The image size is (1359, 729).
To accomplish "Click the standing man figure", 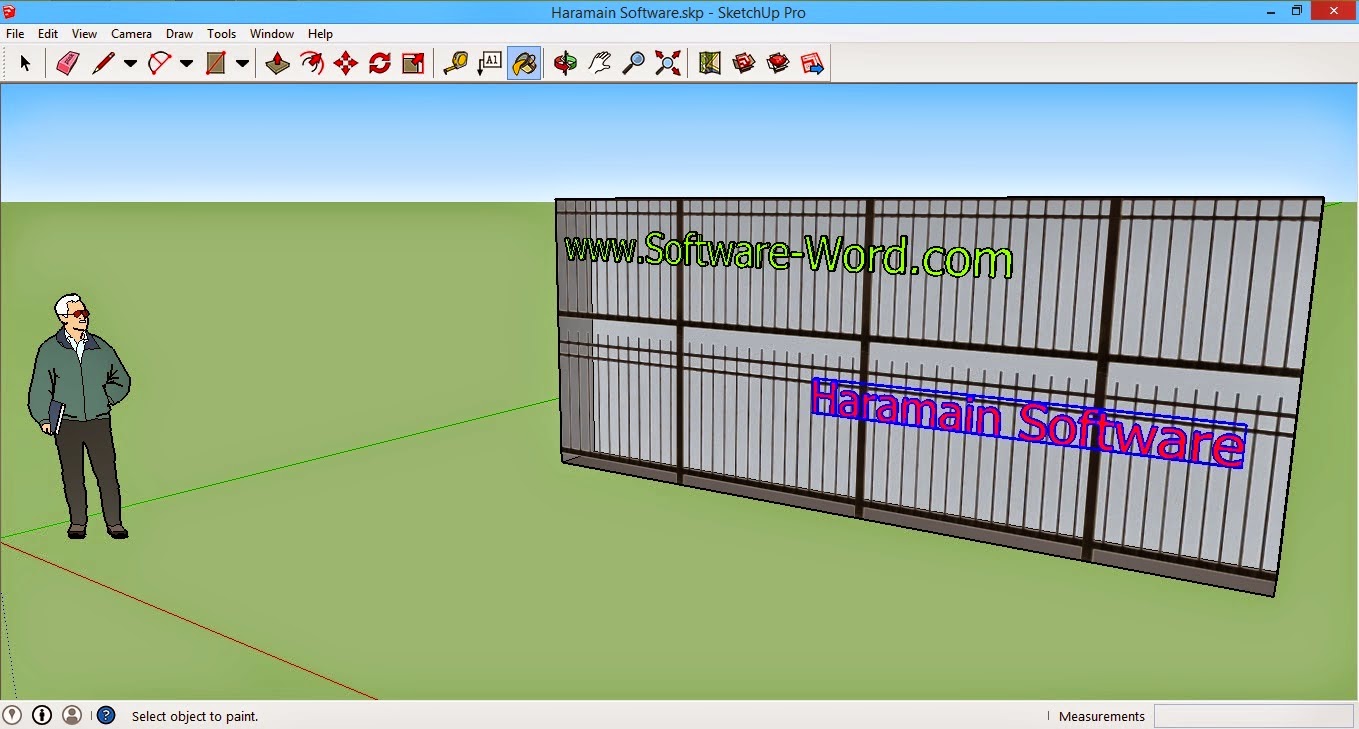I will coord(79,416).
